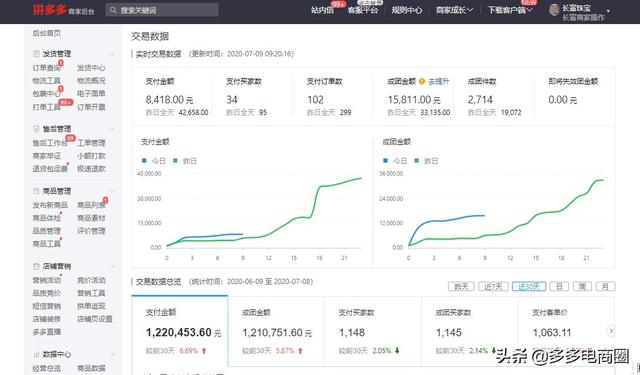Viewport: 640px width, 375px height.
Task: Open 工单管理 in sidebar
Action: click(91, 143)
